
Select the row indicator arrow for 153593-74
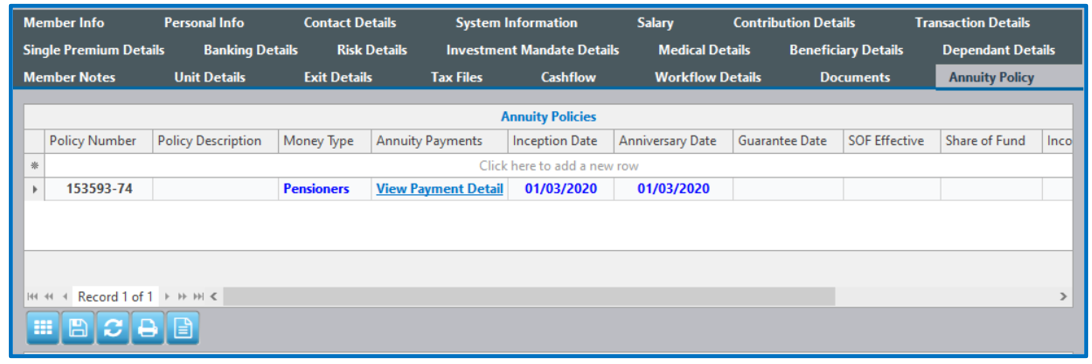(34, 189)
